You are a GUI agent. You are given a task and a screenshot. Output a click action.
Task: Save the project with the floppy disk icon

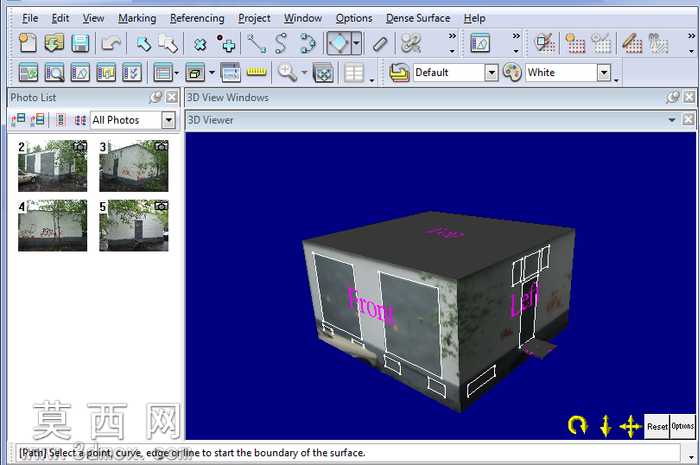[x=80, y=44]
